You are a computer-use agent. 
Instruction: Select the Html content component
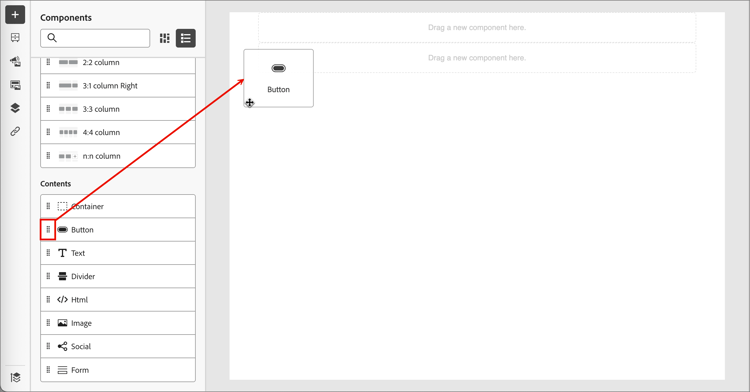point(118,300)
